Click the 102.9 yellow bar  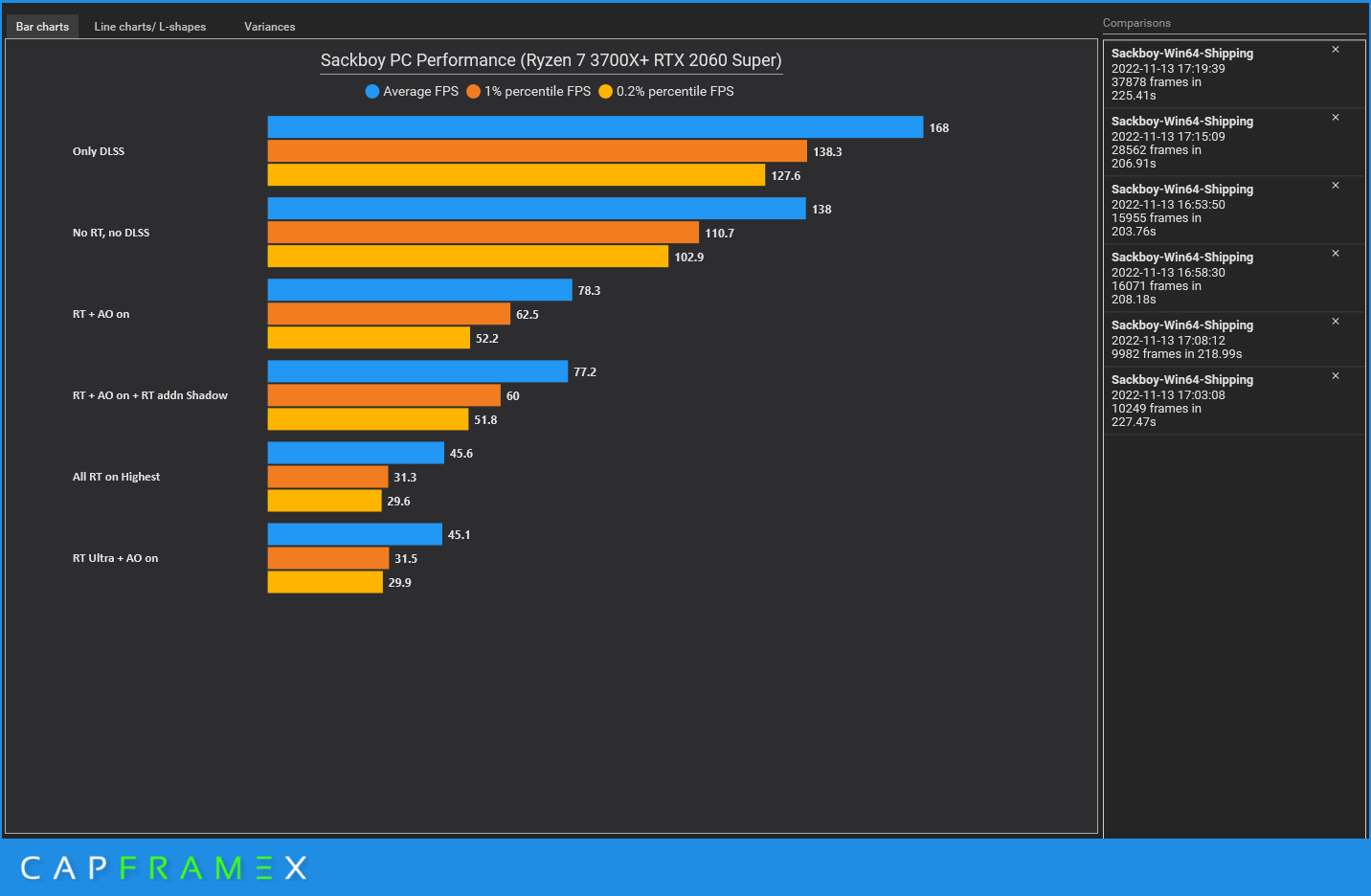coord(468,257)
